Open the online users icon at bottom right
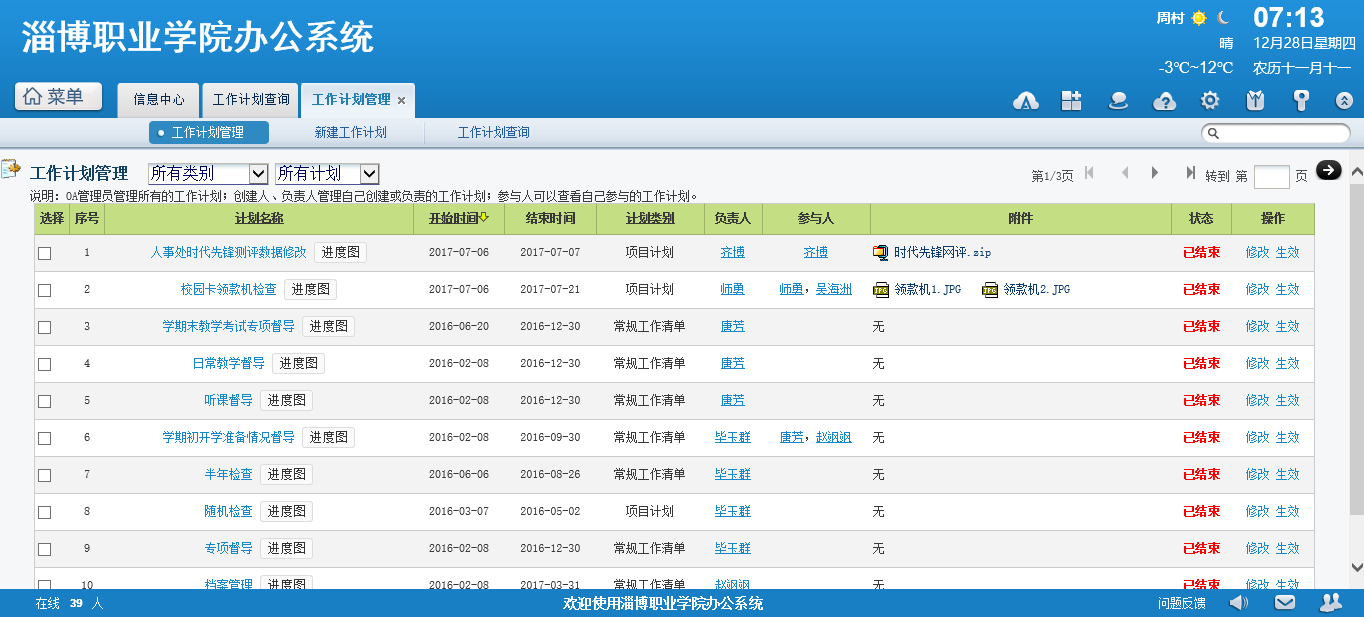The height and width of the screenshot is (617, 1364). point(1330,602)
